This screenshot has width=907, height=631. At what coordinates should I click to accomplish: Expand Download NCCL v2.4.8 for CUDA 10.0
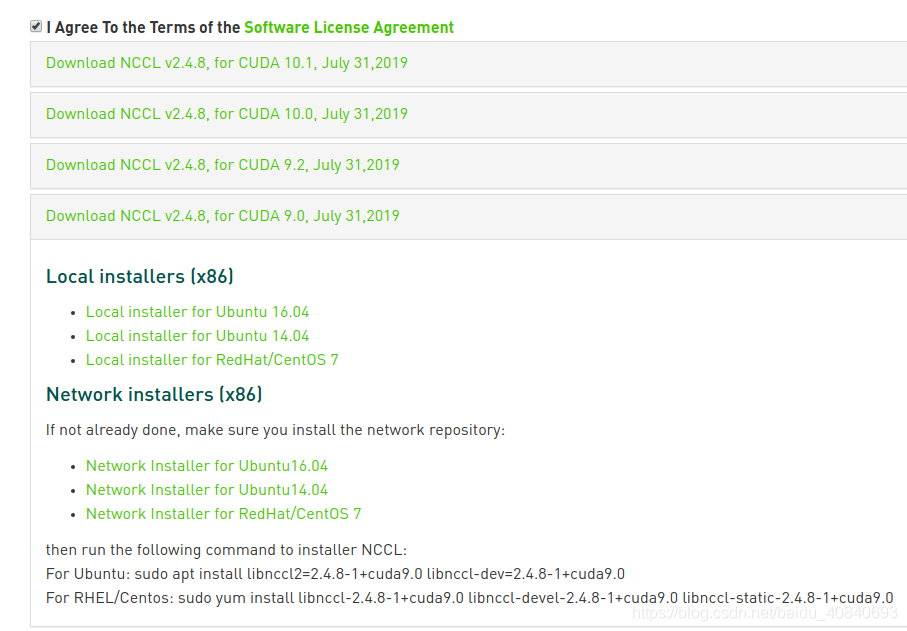point(227,114)
